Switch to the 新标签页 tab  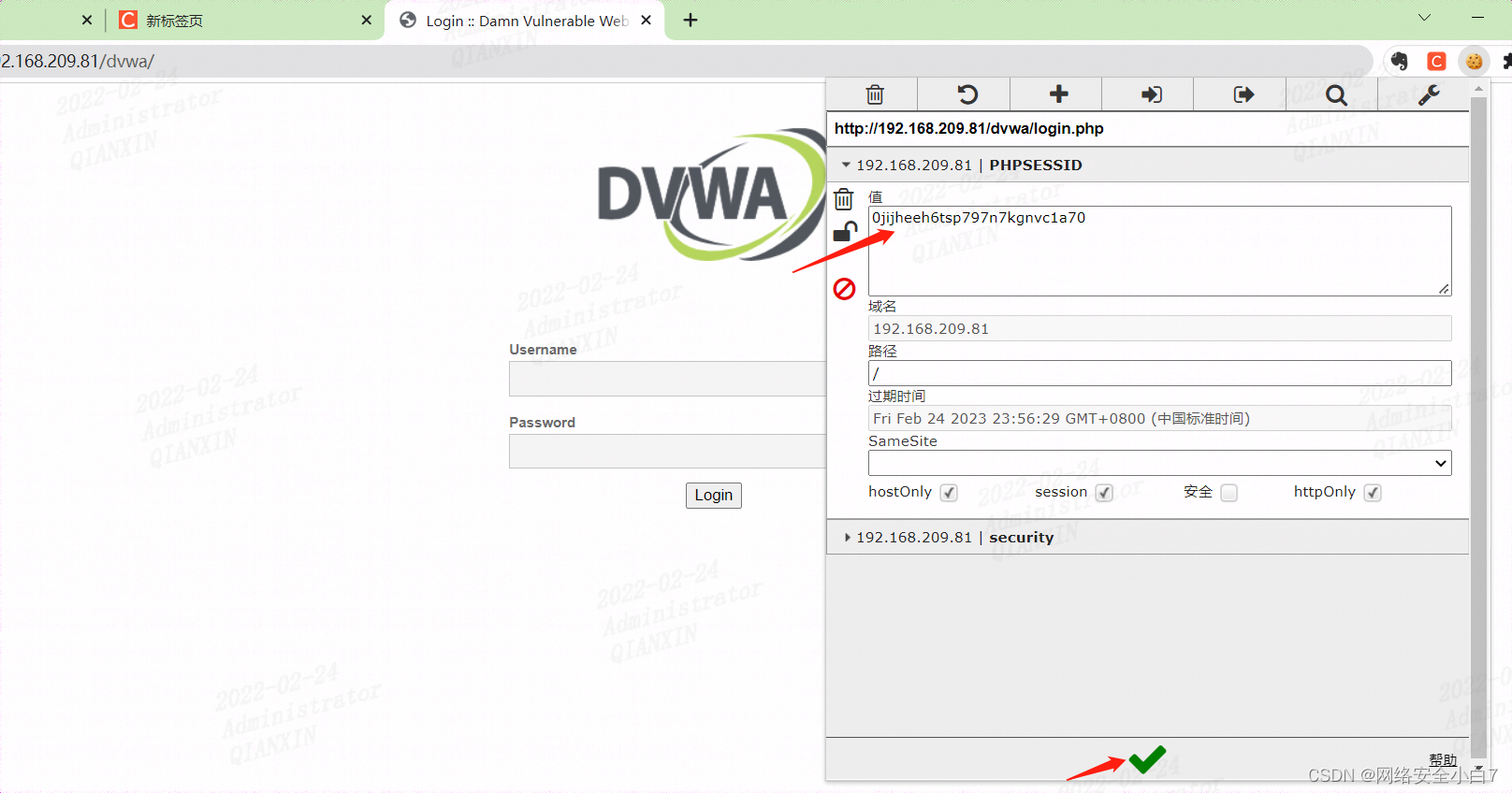click(243, 21)
